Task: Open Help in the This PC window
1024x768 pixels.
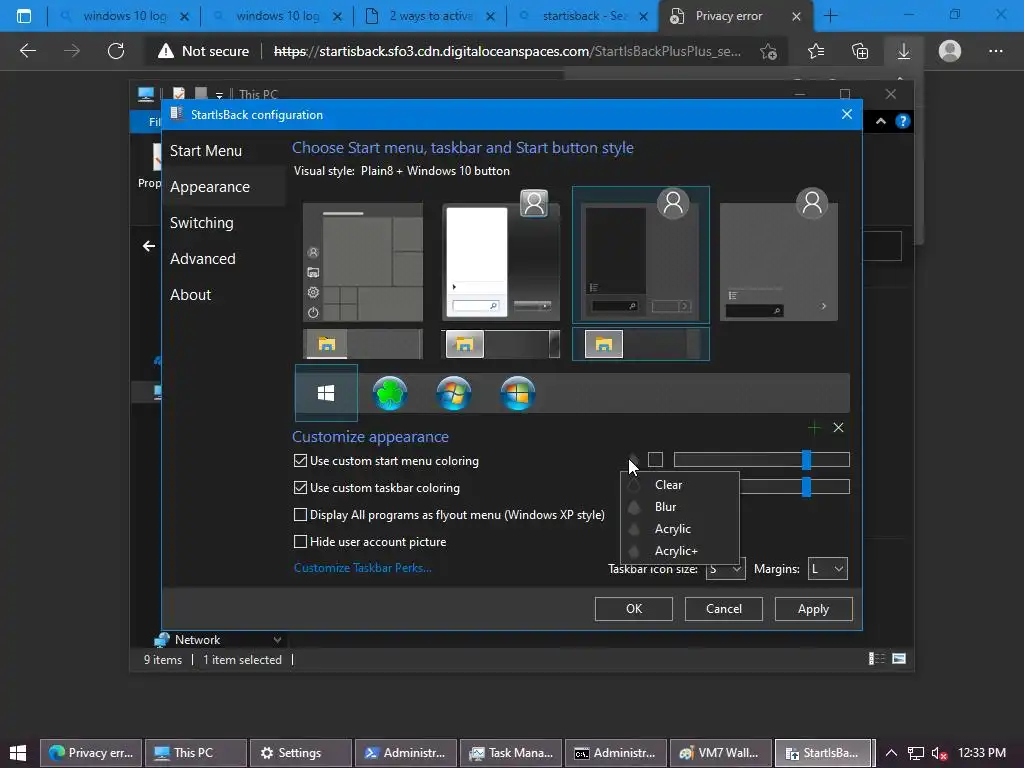Action: coord(903,121)
